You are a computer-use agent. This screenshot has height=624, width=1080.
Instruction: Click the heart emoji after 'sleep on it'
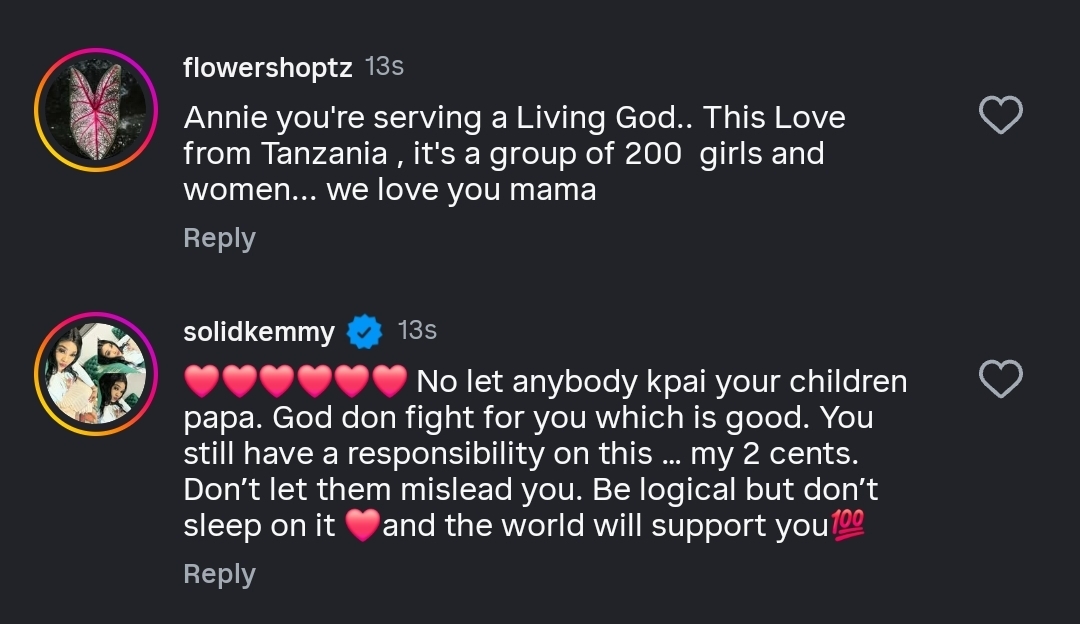pyautogui.click(x=361, y=526)
